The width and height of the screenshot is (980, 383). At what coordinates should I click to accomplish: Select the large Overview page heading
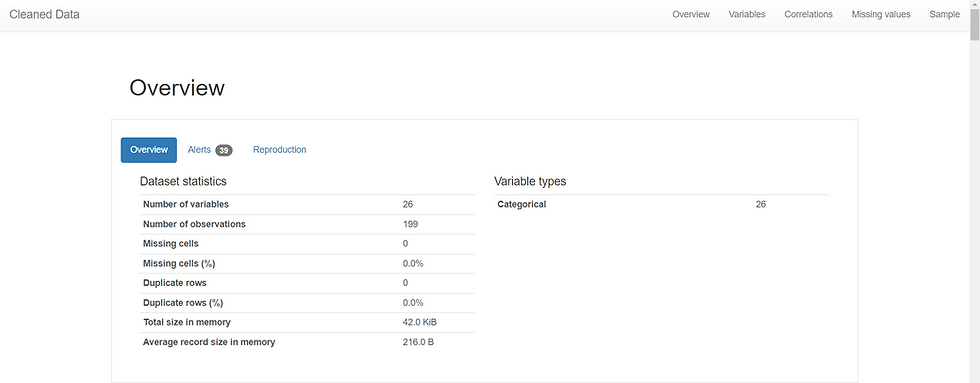177,88
